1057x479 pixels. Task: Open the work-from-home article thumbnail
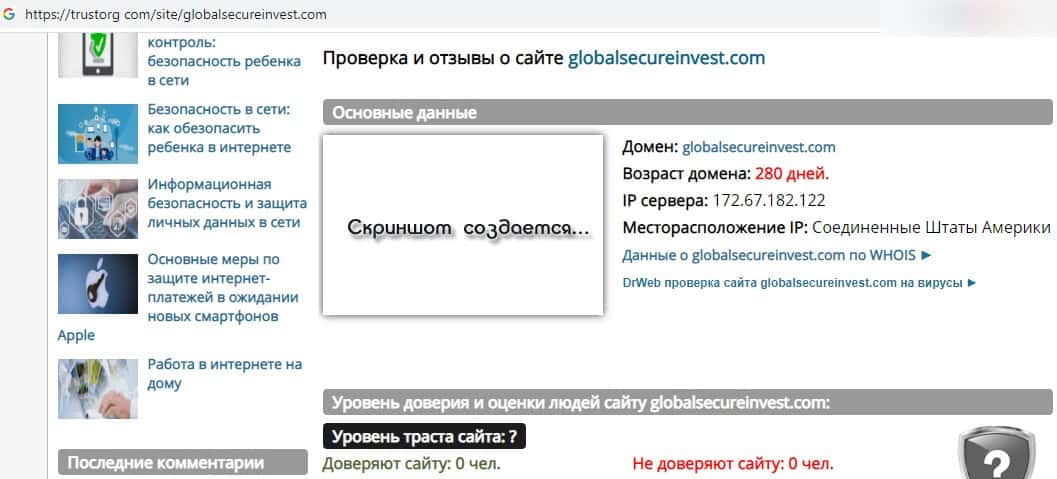point(98,389)
